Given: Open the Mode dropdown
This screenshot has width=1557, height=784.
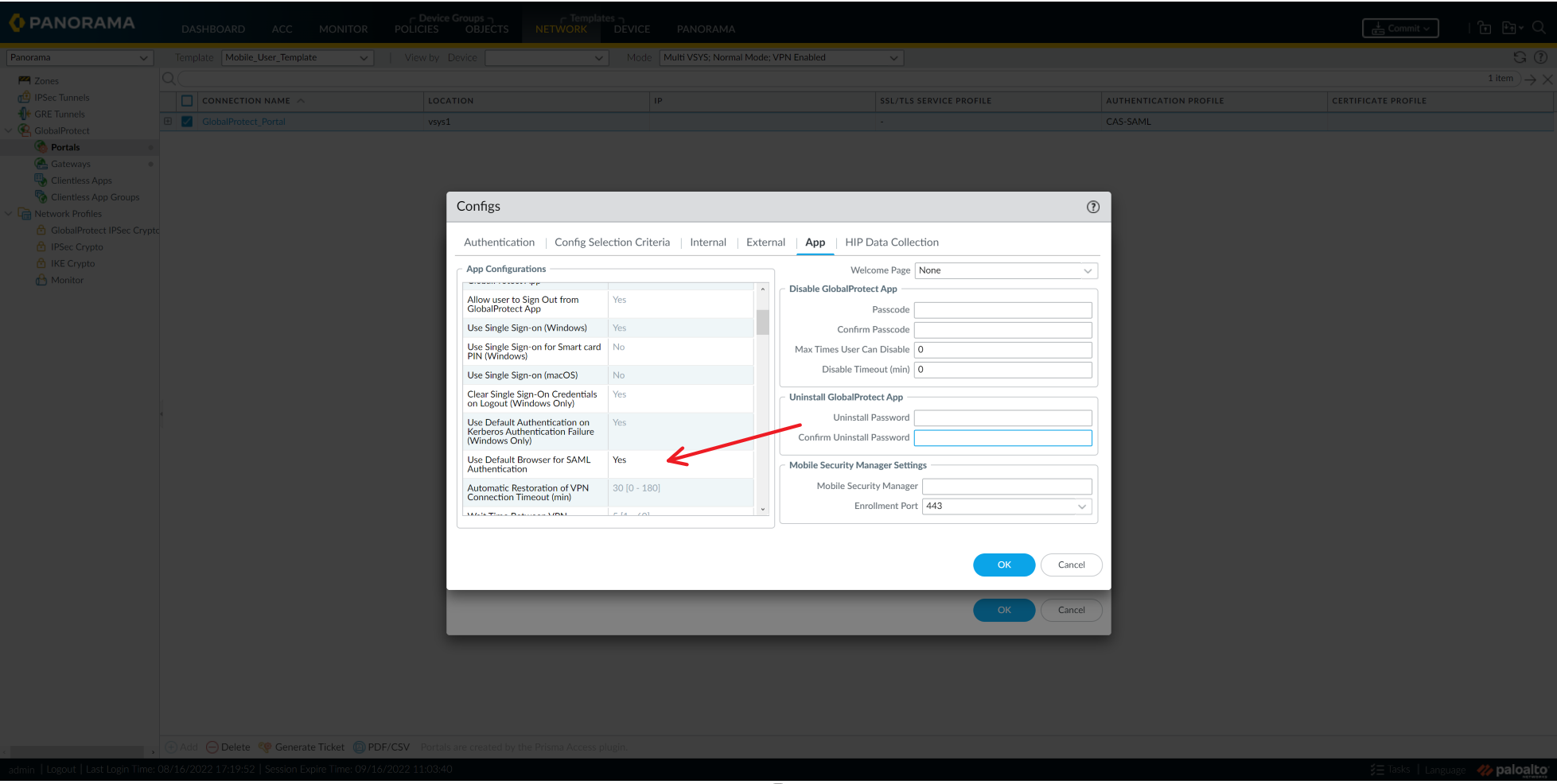Looking at the screenshot, I should (x=781, y=58).
